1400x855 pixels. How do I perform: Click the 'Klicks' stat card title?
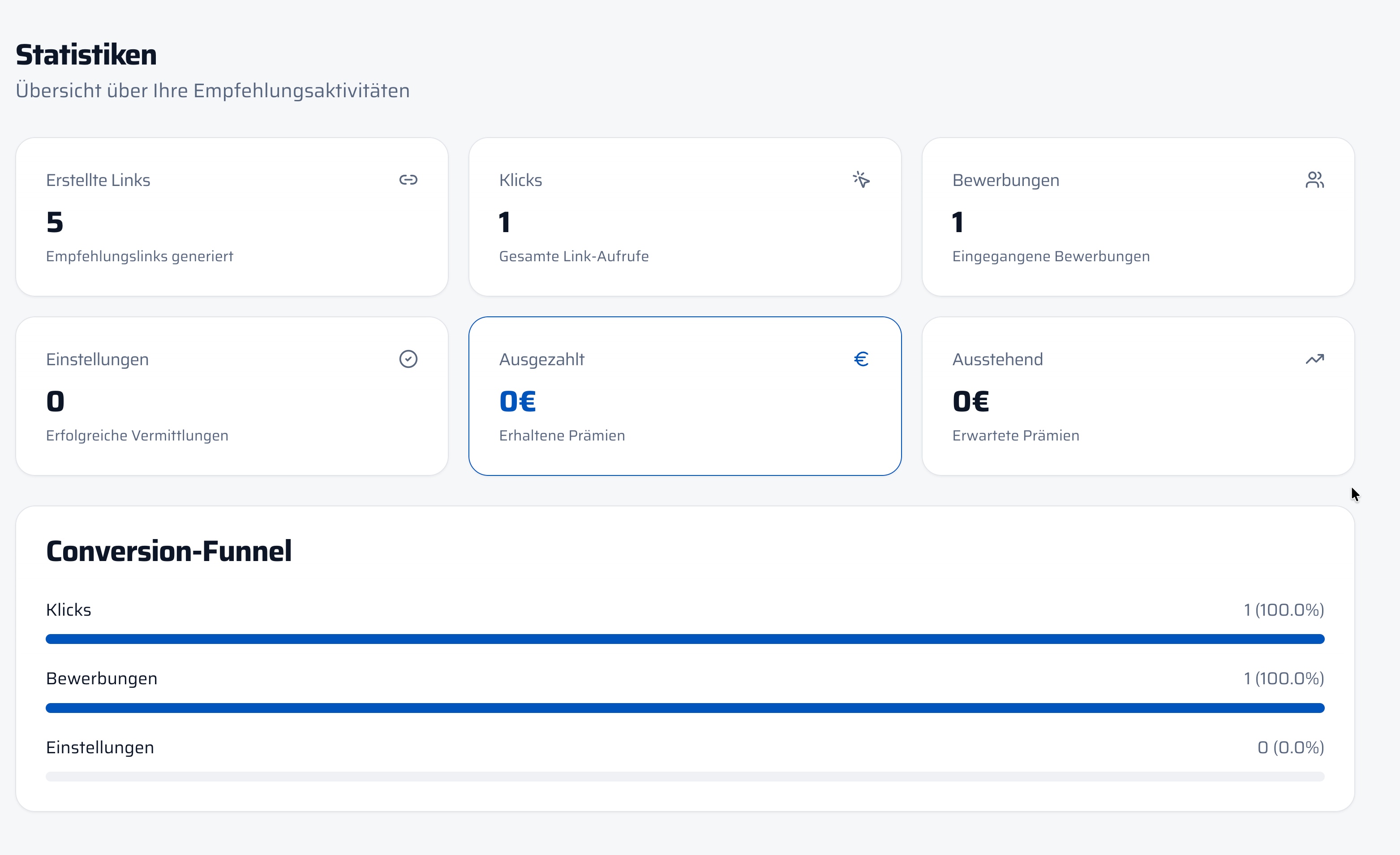point(520,180)
